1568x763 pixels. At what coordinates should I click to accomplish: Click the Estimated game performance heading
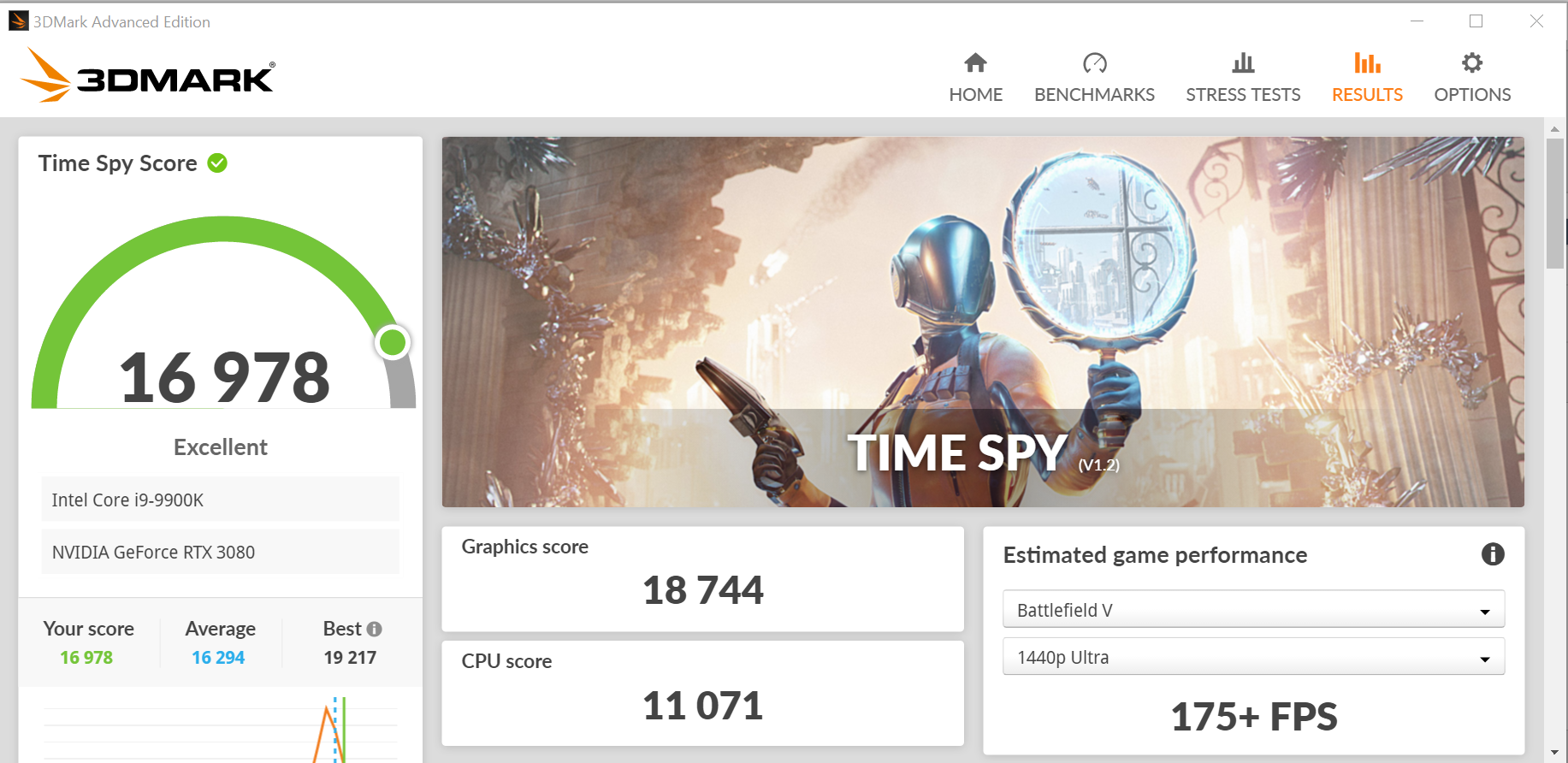[1155, 555]
